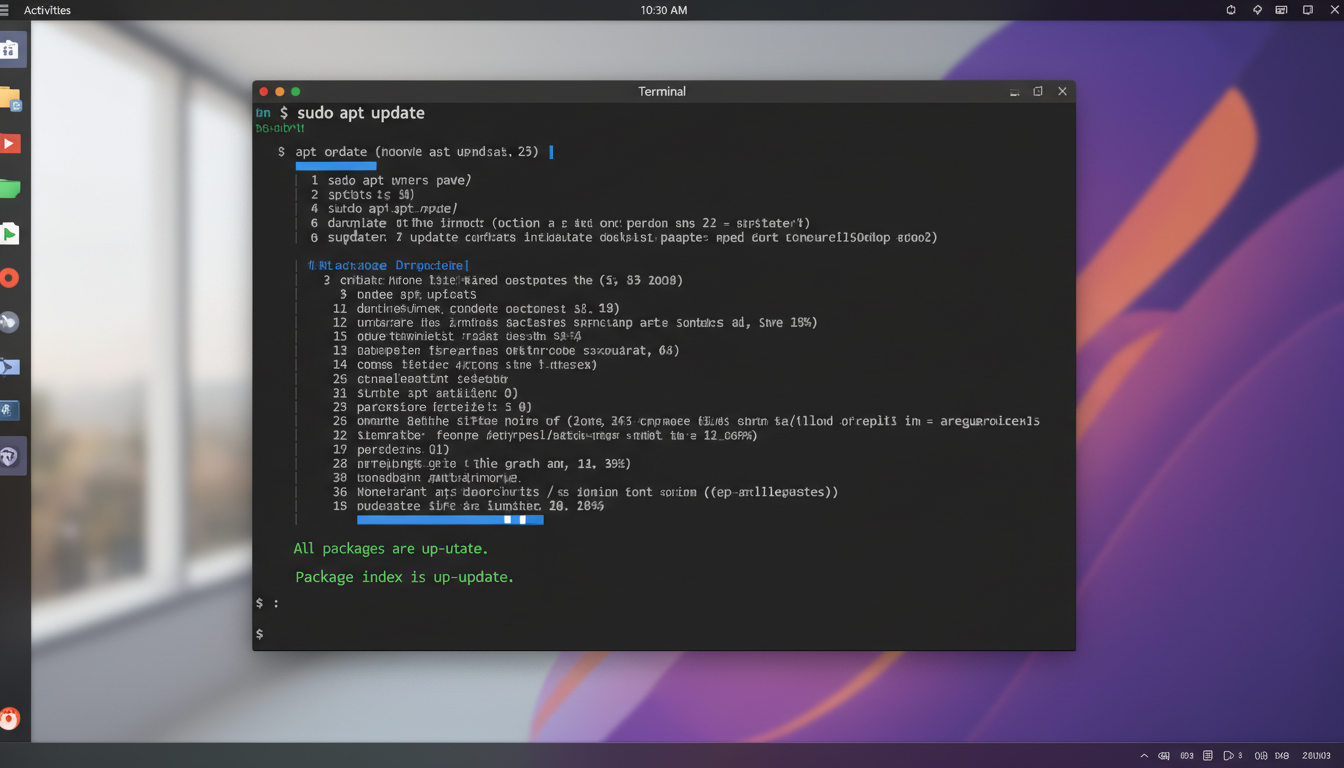Click 'Package index is up-update.' message
This screenshot has height=768, width=1344.
click(404, 578)
